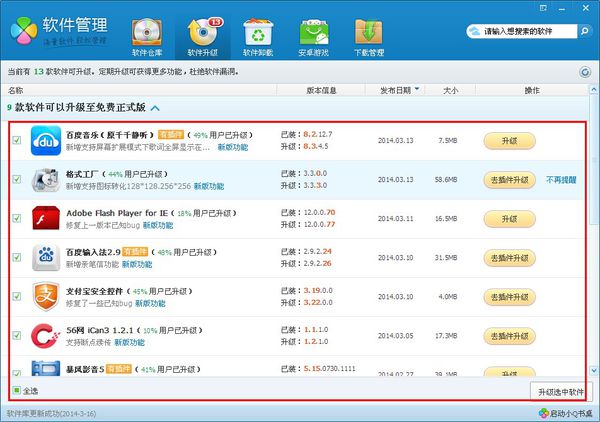Click the 版本信息 column header
This screenshot has height=422, width=600.
pos(321,90)
